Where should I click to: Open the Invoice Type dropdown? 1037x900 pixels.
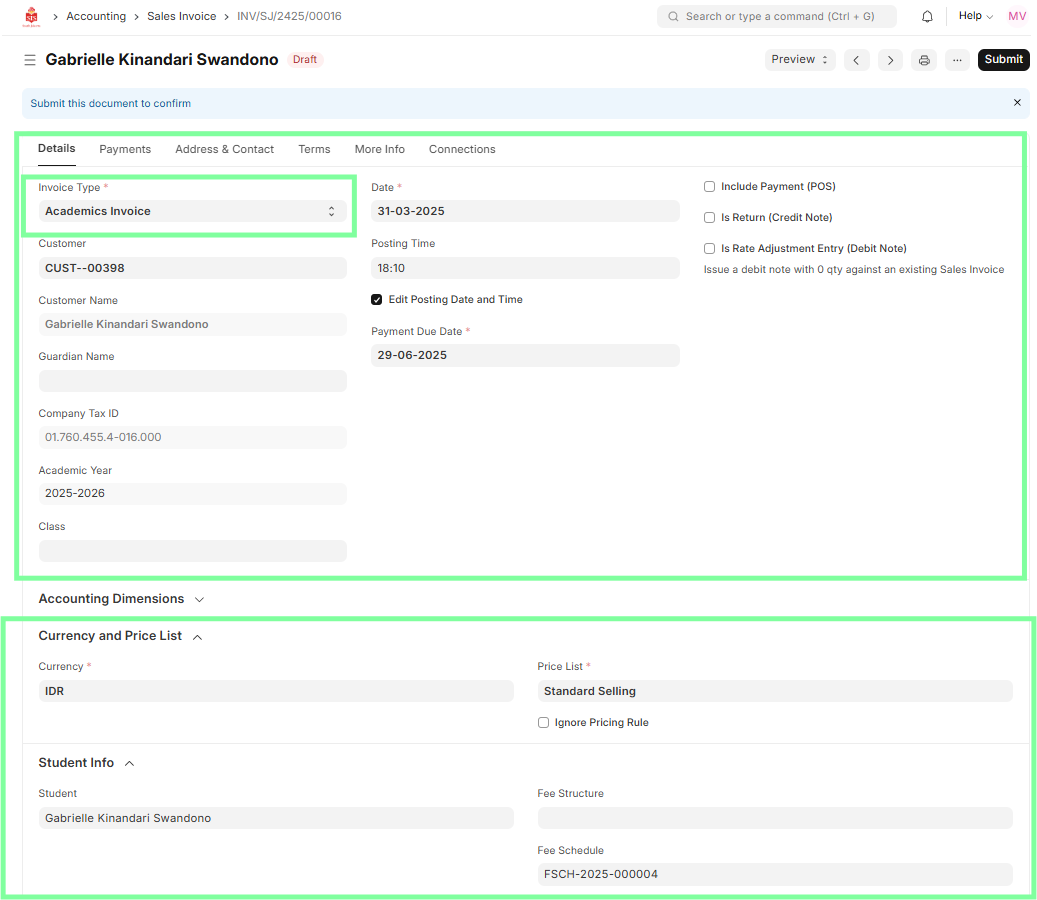coord(192,211)
